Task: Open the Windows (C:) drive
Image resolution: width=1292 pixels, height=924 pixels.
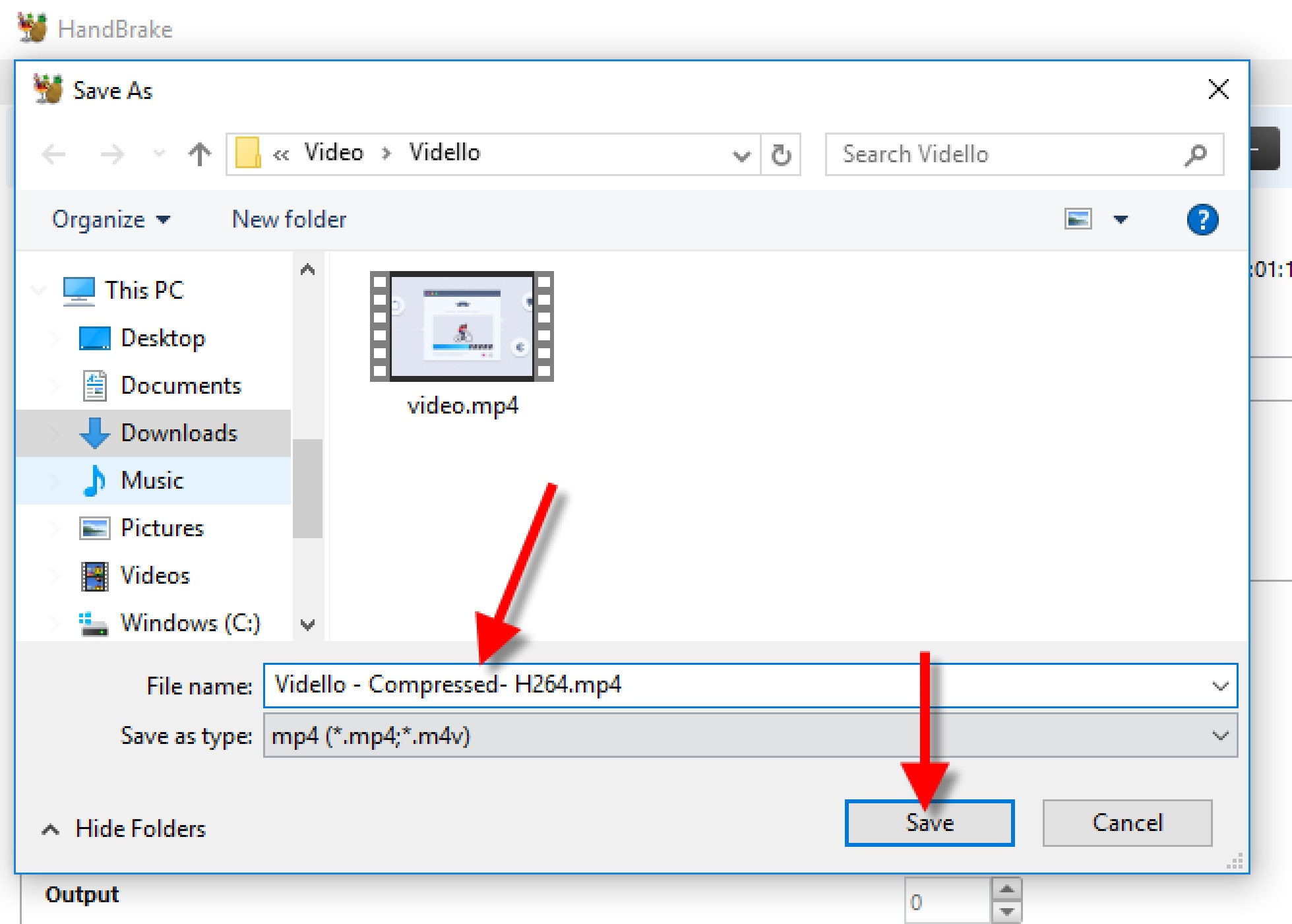Action: [x=190, y=623]
